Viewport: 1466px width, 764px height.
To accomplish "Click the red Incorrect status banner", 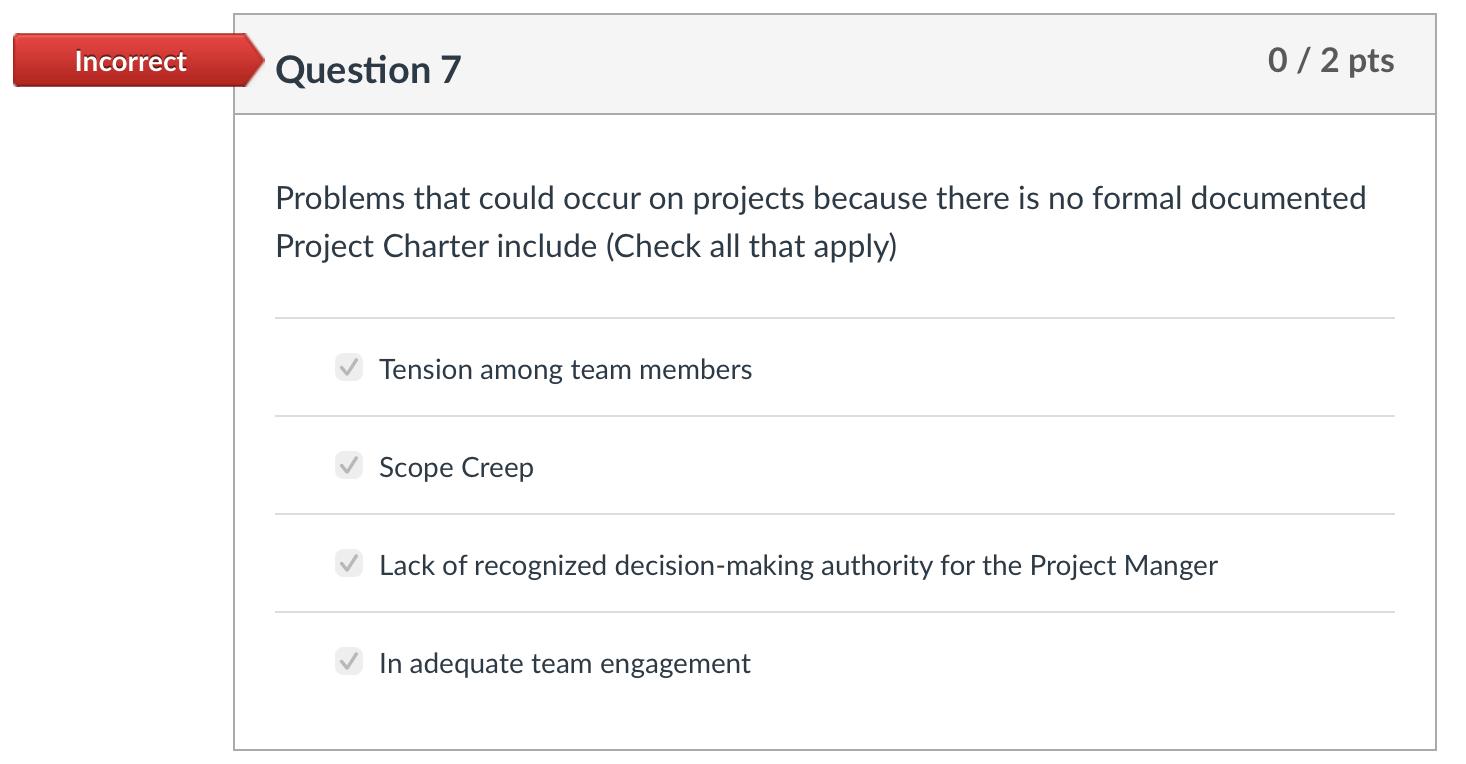I will click(x=130, y=61).
